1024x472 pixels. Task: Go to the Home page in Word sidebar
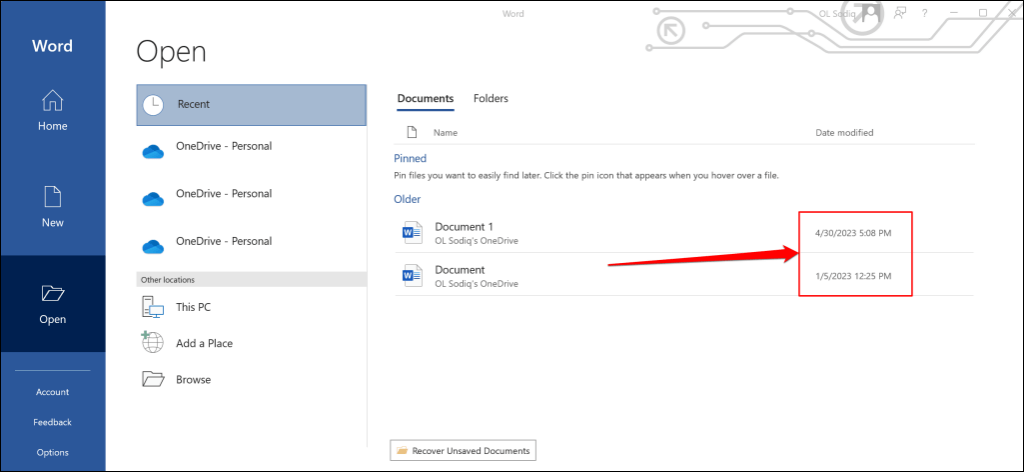(x=52, y=110)
